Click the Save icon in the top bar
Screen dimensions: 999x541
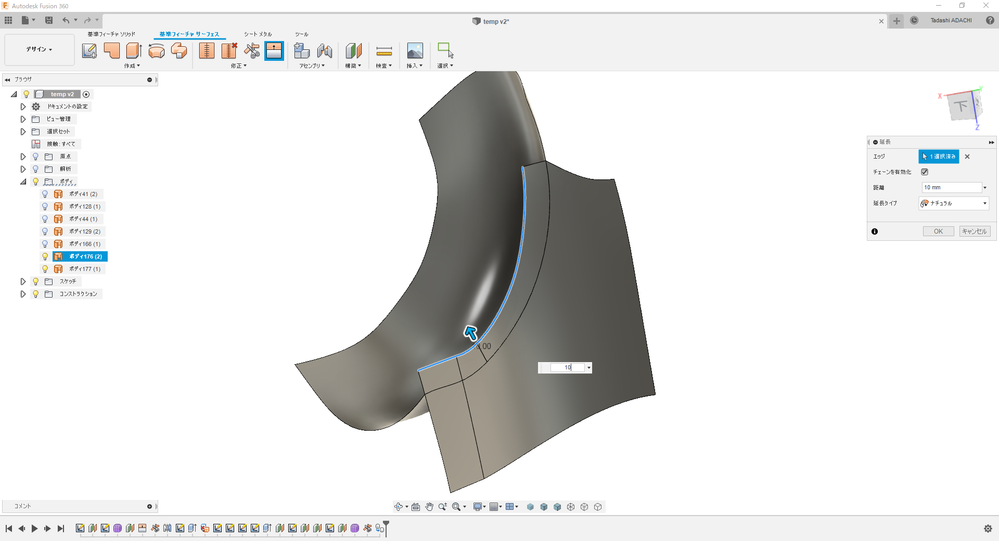click(49, 20)
